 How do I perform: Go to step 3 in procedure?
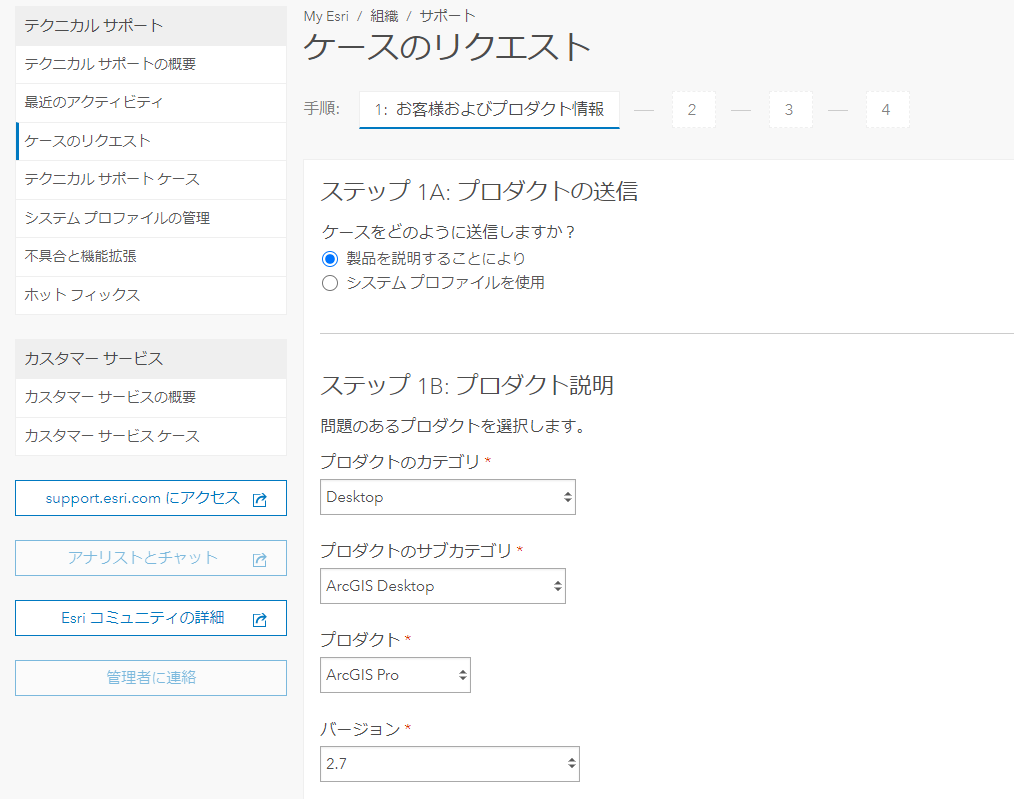(x=790, y=109)
